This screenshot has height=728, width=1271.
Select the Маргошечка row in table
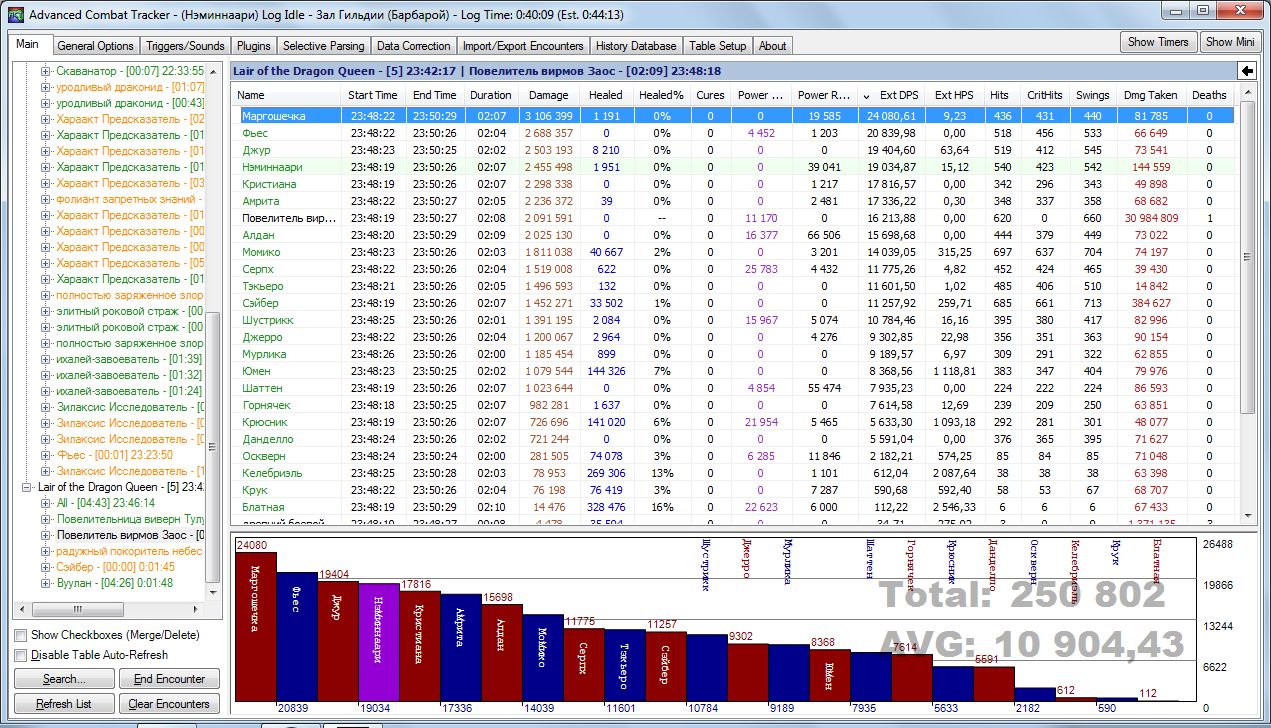pyautogui.click(x=735, y=116)
